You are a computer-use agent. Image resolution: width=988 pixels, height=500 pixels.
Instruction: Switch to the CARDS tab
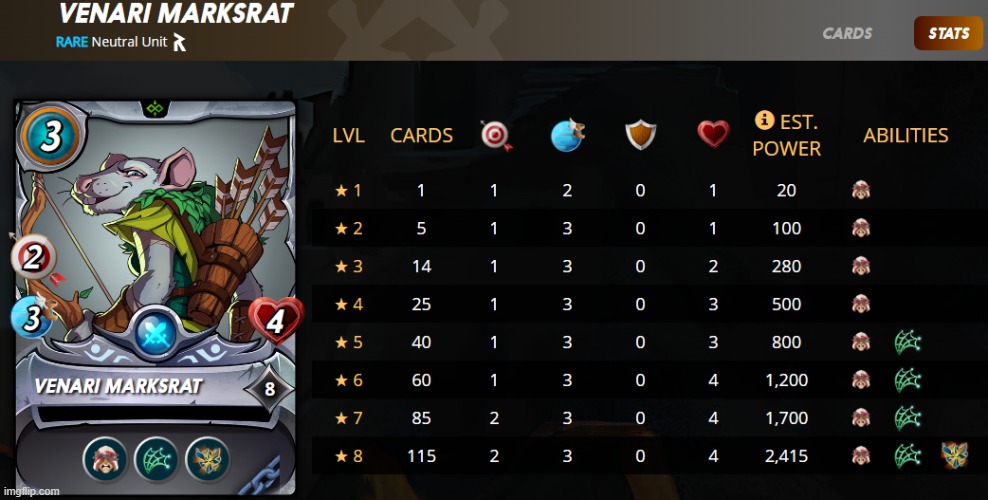click(x=847, y=33)
